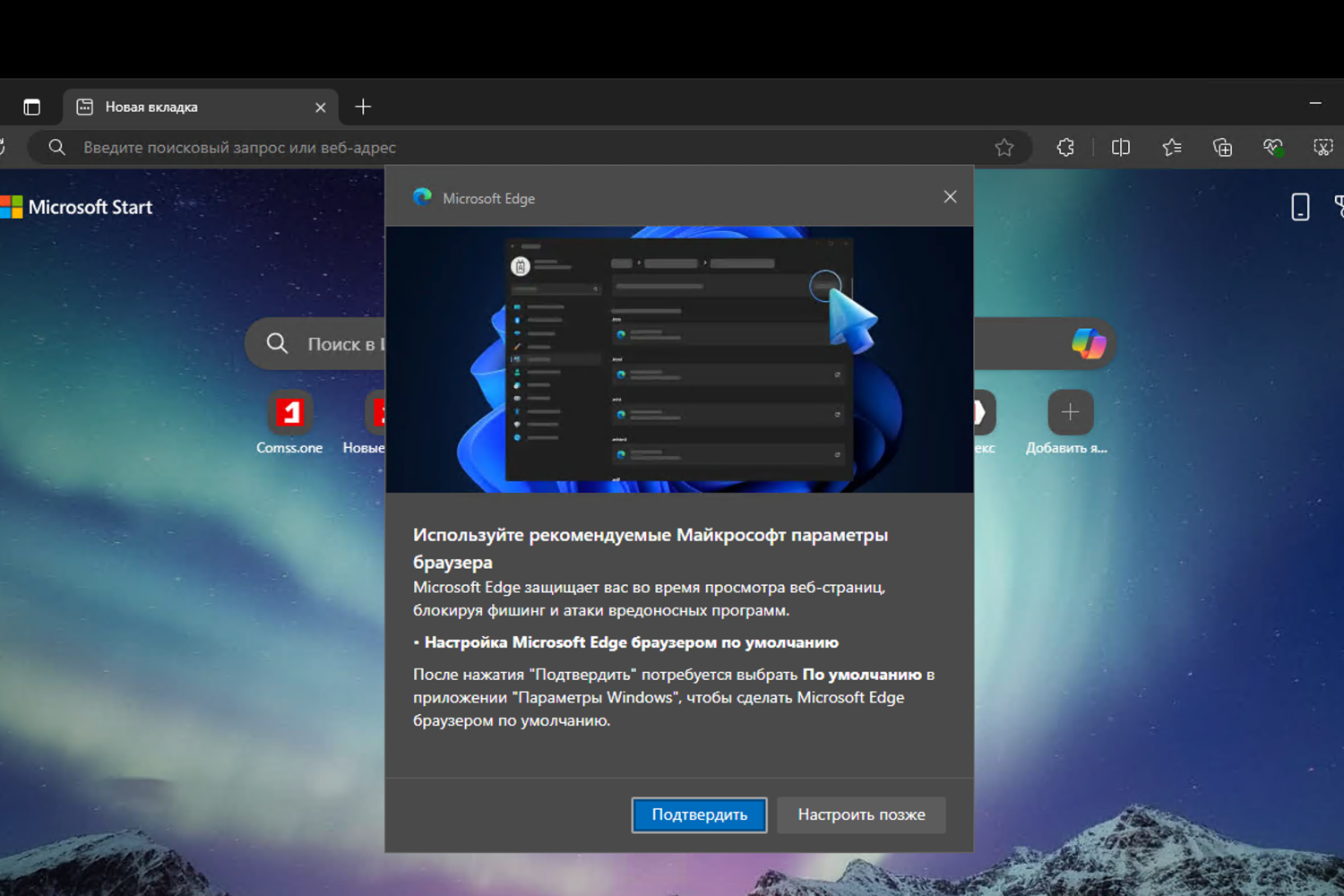Screen dimensions: 1344x896
Task: Start a web capture screenshot
Action: (x=1323, y=148)
